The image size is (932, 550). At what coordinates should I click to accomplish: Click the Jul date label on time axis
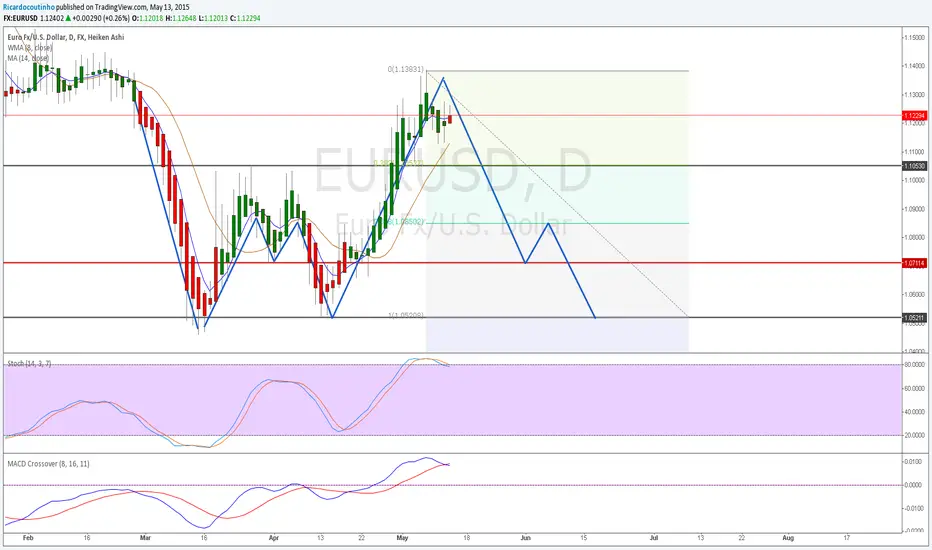[x=654, y=538]
